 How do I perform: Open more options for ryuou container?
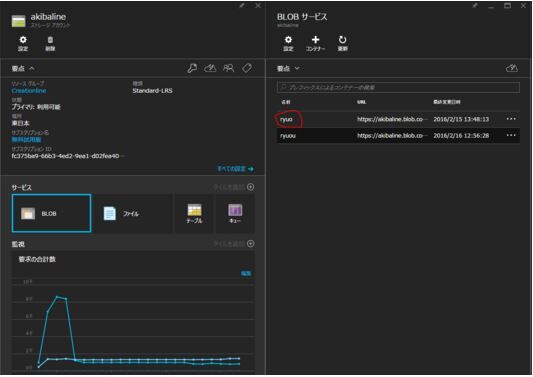[511, 135]
